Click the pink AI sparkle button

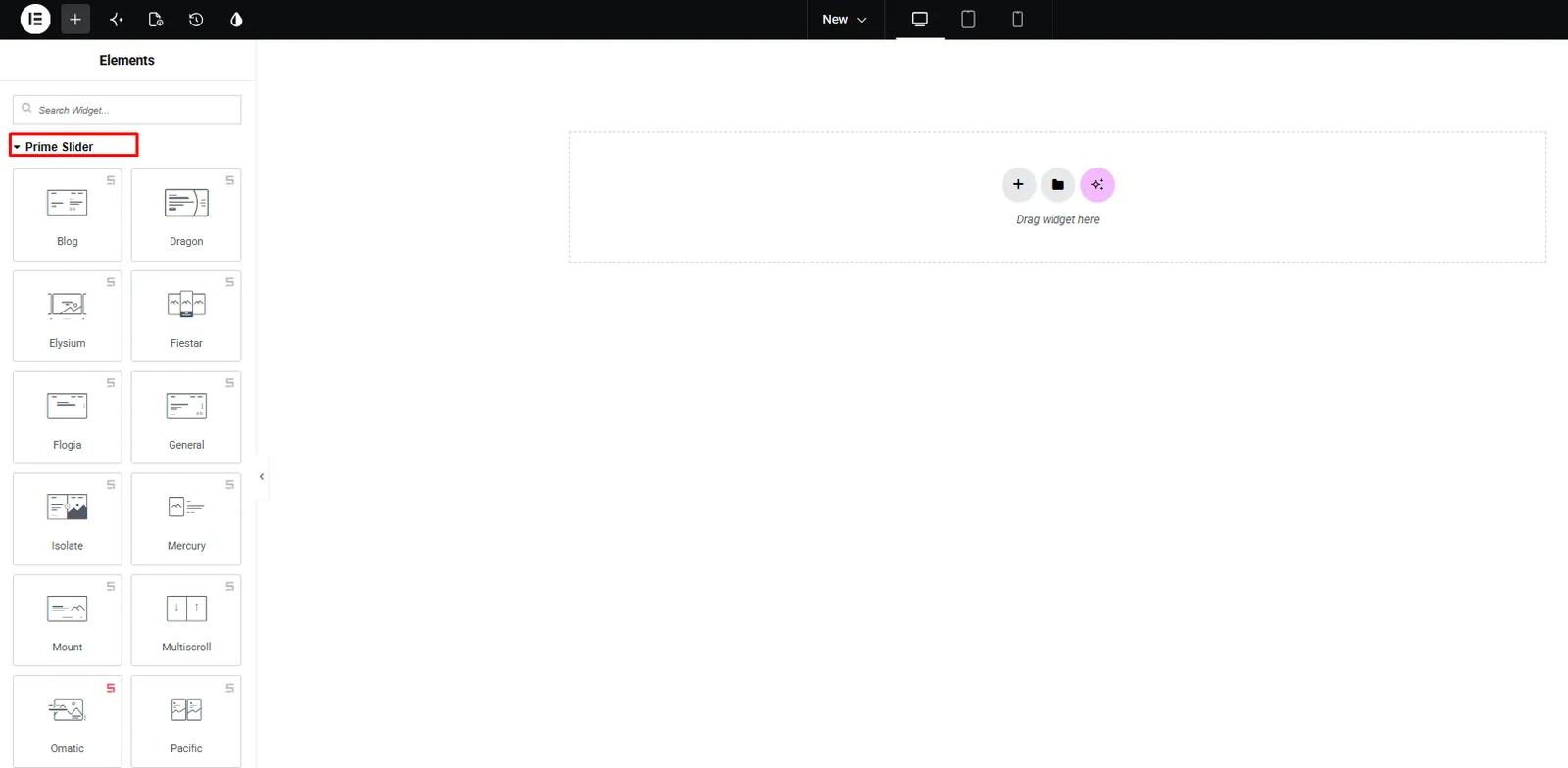tap(1098, 184)
